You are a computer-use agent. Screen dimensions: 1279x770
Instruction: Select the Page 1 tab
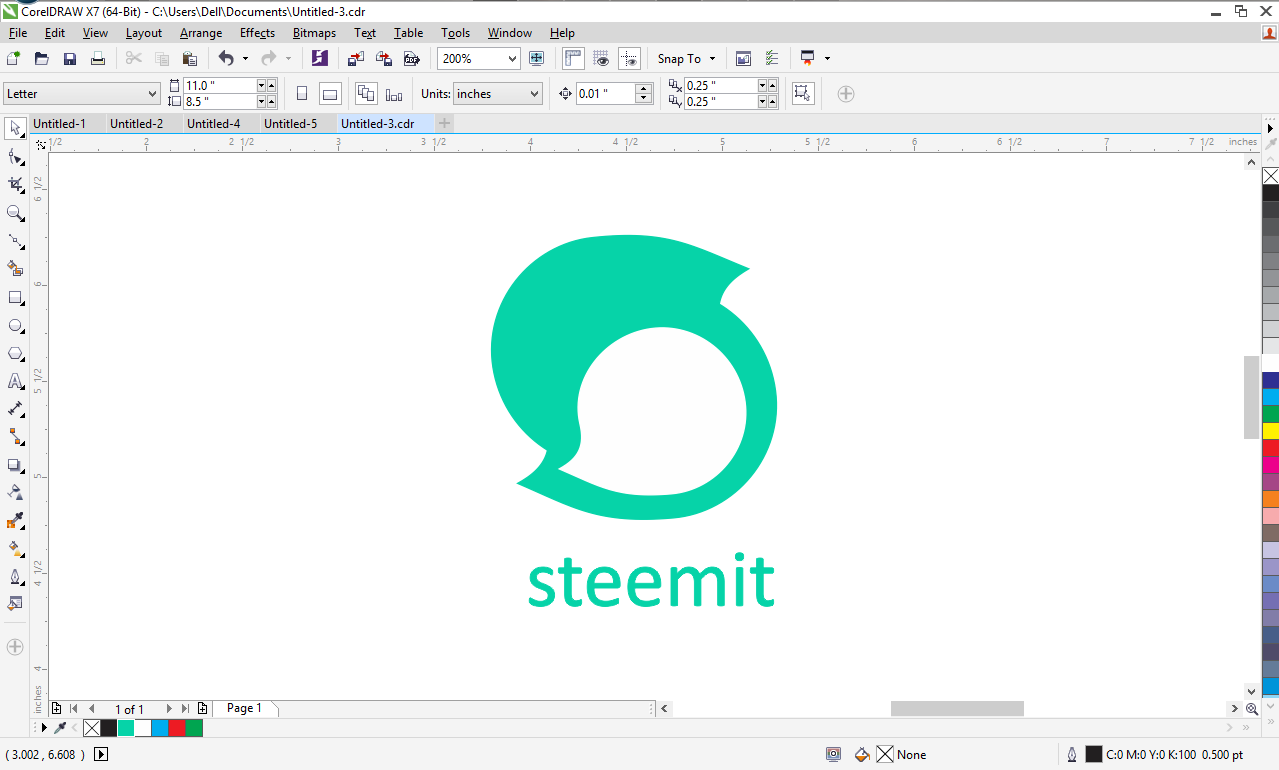[x=244, y=708]
